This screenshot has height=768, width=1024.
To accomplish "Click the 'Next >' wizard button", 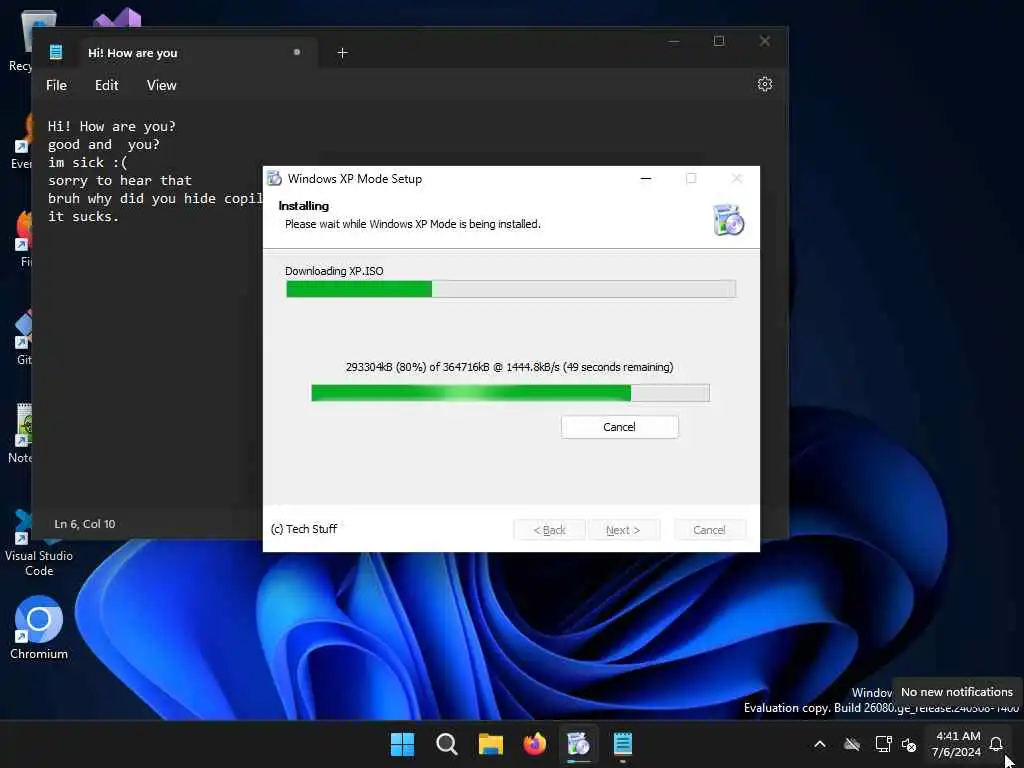I will (x=623, y=530).
